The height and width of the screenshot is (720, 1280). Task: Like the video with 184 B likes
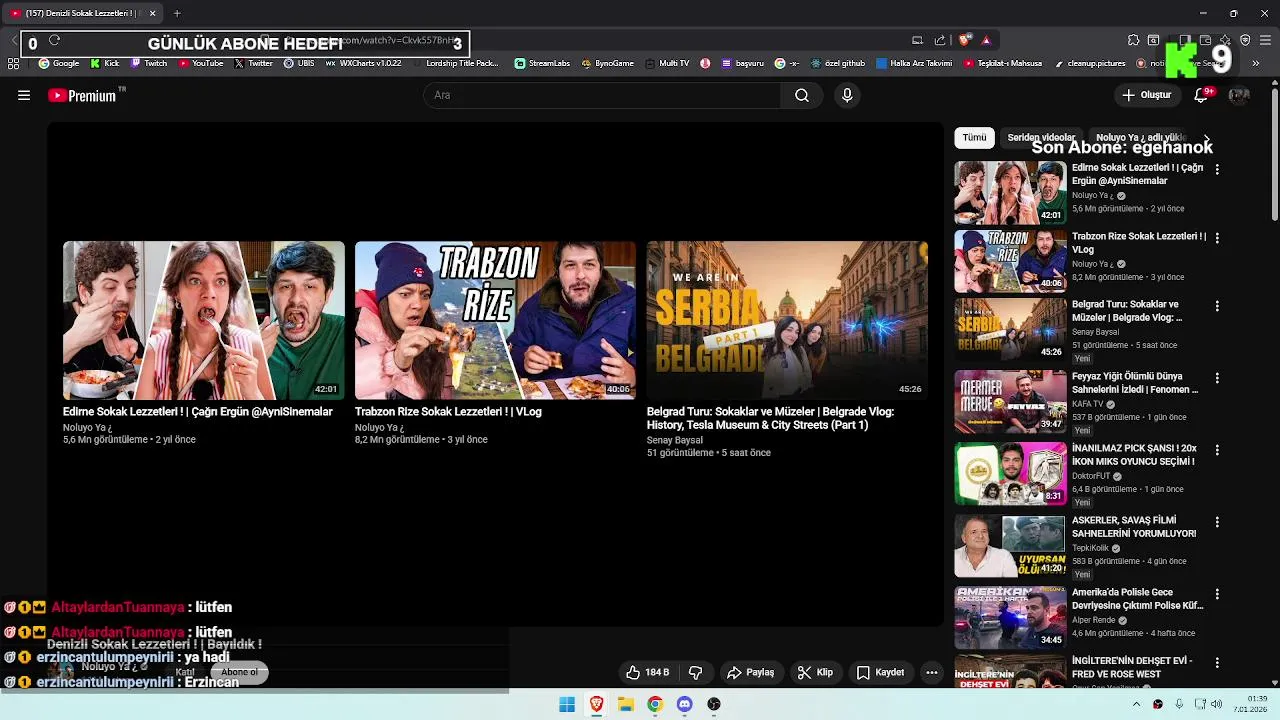[647, 672]
